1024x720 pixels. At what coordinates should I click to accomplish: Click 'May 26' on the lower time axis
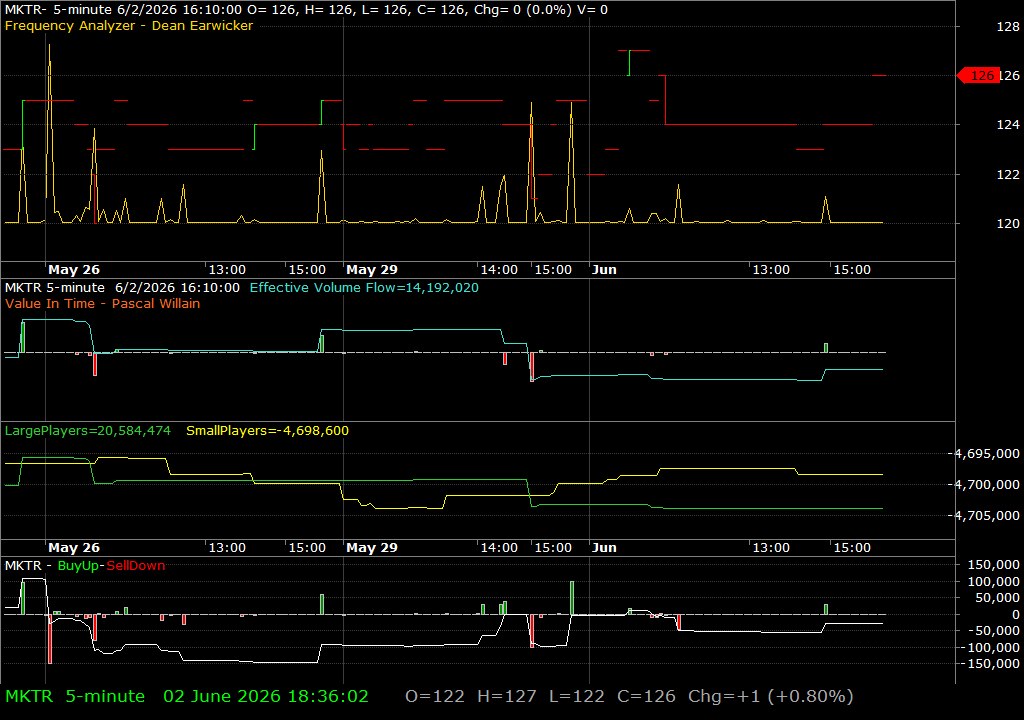click(x=74, y=548)
